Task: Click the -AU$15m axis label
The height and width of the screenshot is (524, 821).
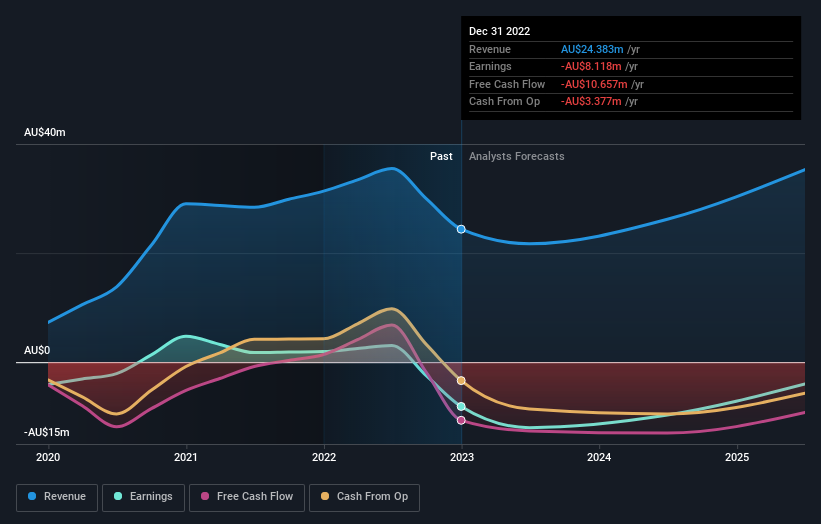Action: click(46, 432)
